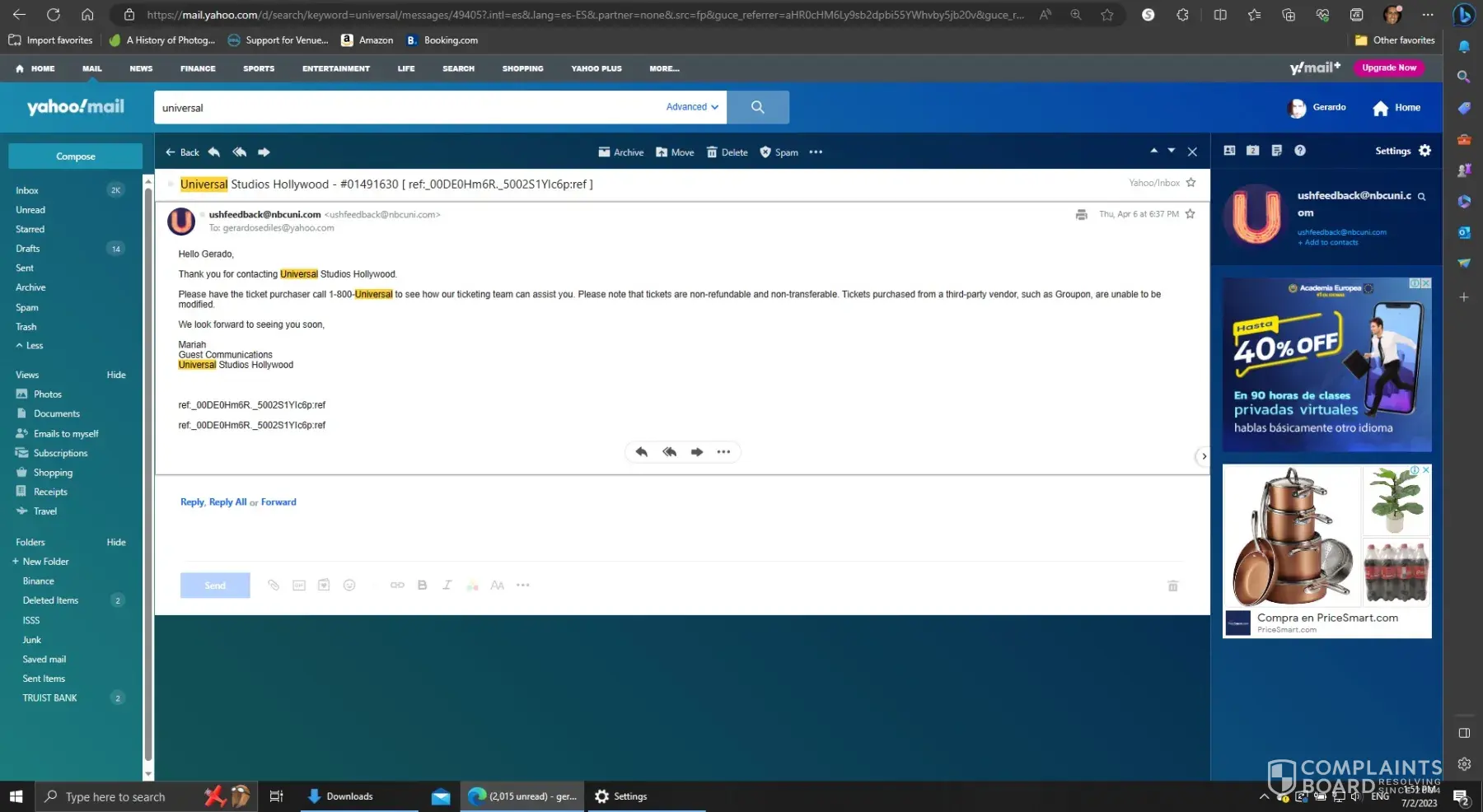Image resolution: width=1483 pixels, height=812 pixels.
Task: Click the magnifier search button
Action: tap(758, 108)
